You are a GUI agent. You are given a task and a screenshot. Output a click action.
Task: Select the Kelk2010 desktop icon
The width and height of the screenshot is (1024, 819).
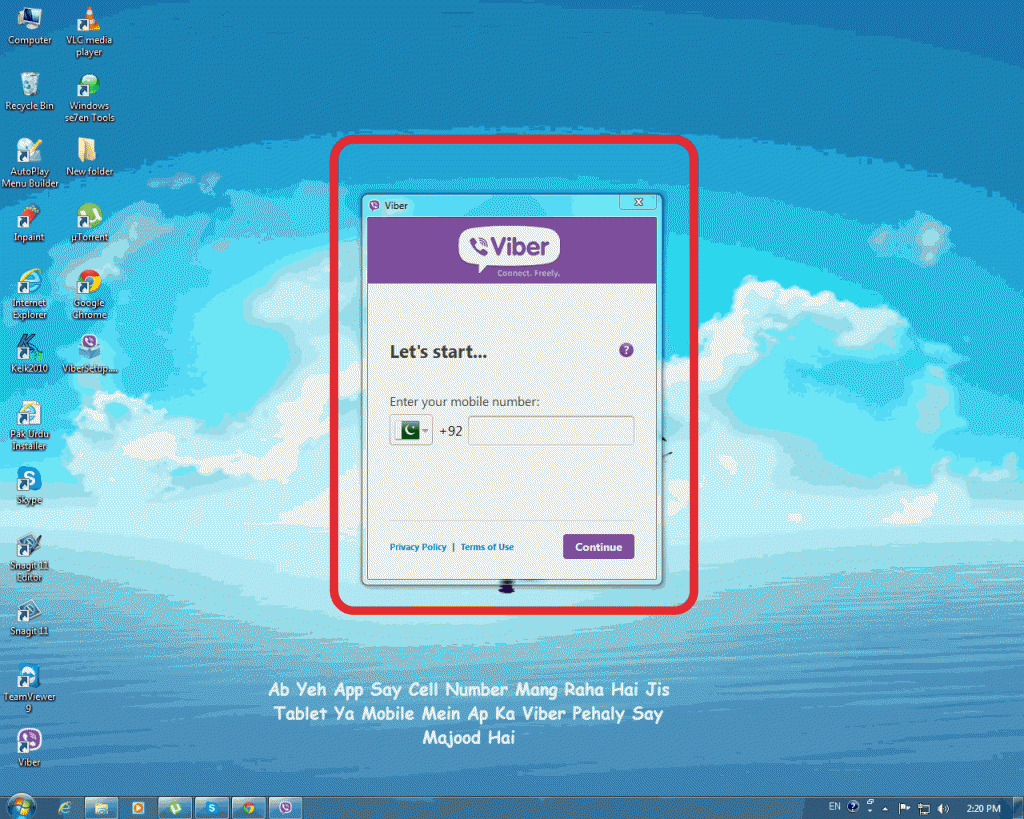(x=29, y=354)
